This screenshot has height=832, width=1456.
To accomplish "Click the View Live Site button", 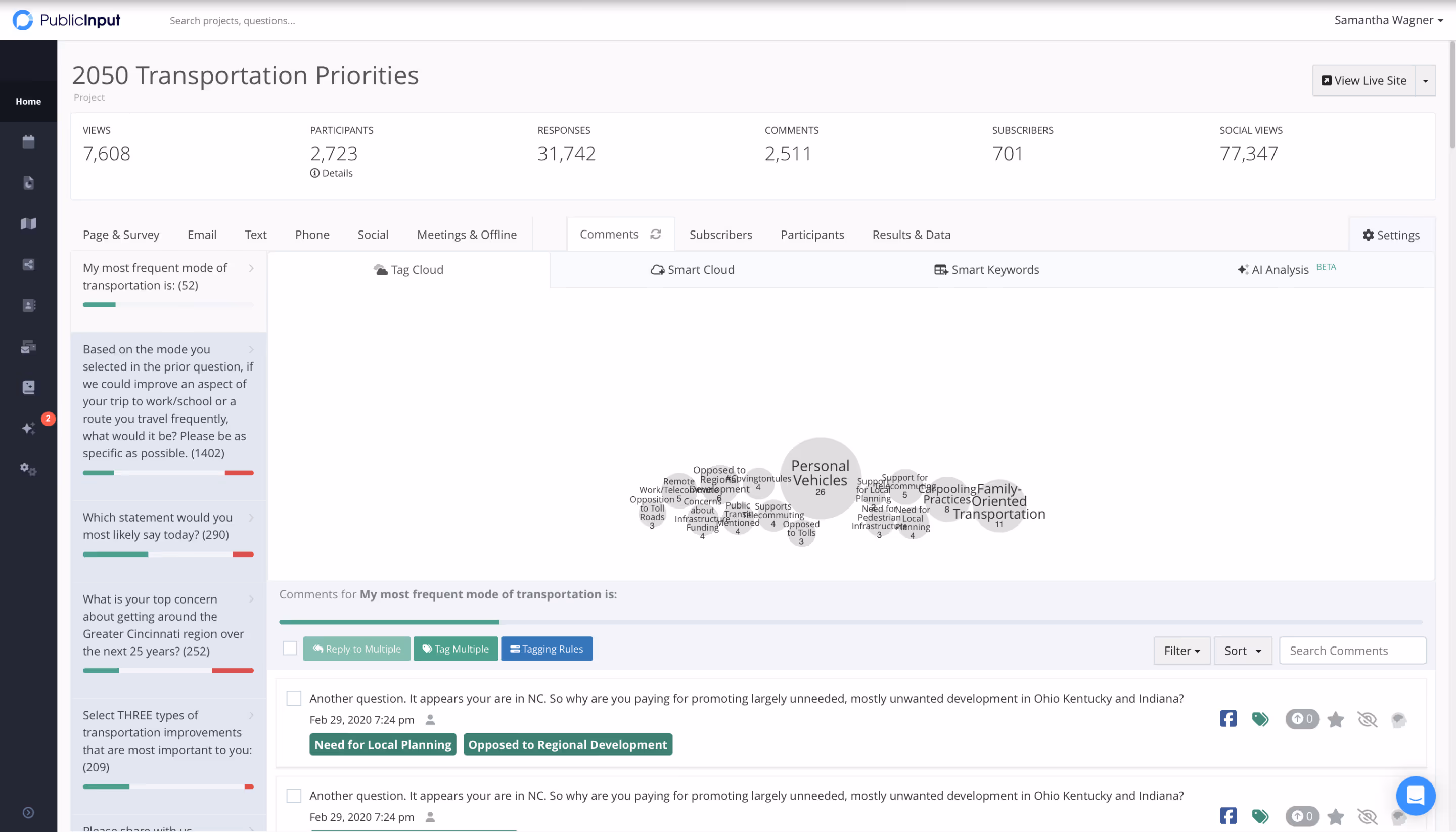I will coord(1363,80).
